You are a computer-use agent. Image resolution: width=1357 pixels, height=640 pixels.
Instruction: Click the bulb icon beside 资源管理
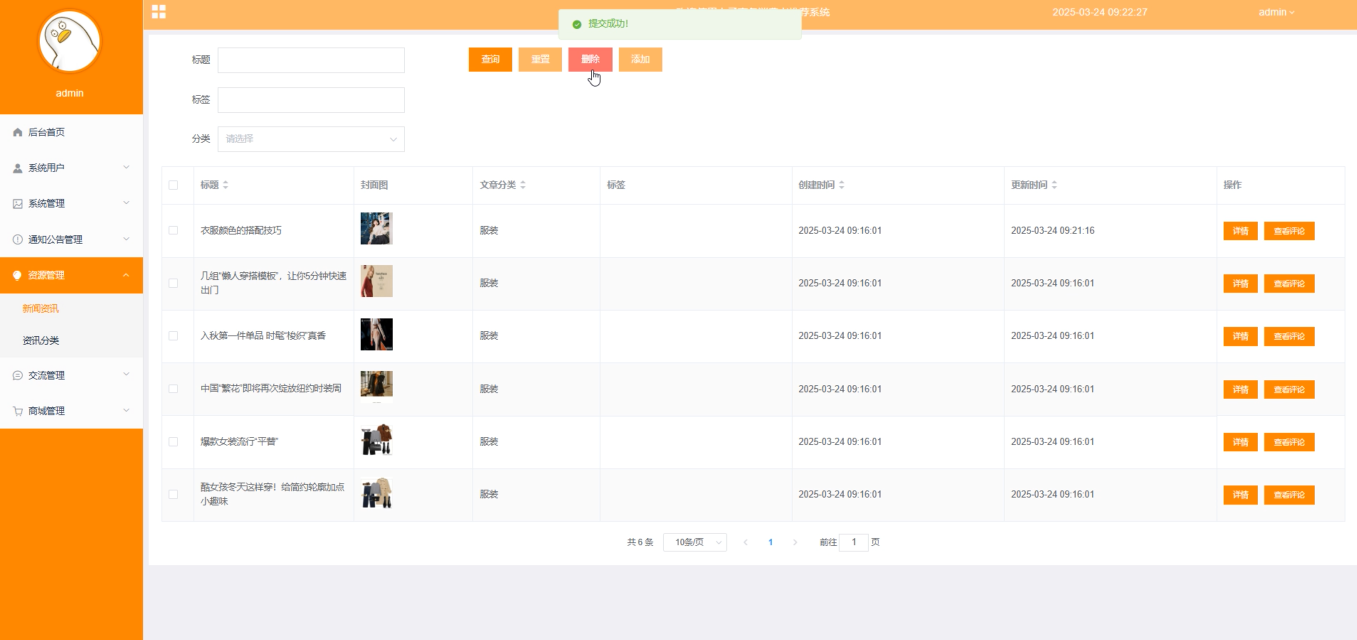click(x=18, y=275)
